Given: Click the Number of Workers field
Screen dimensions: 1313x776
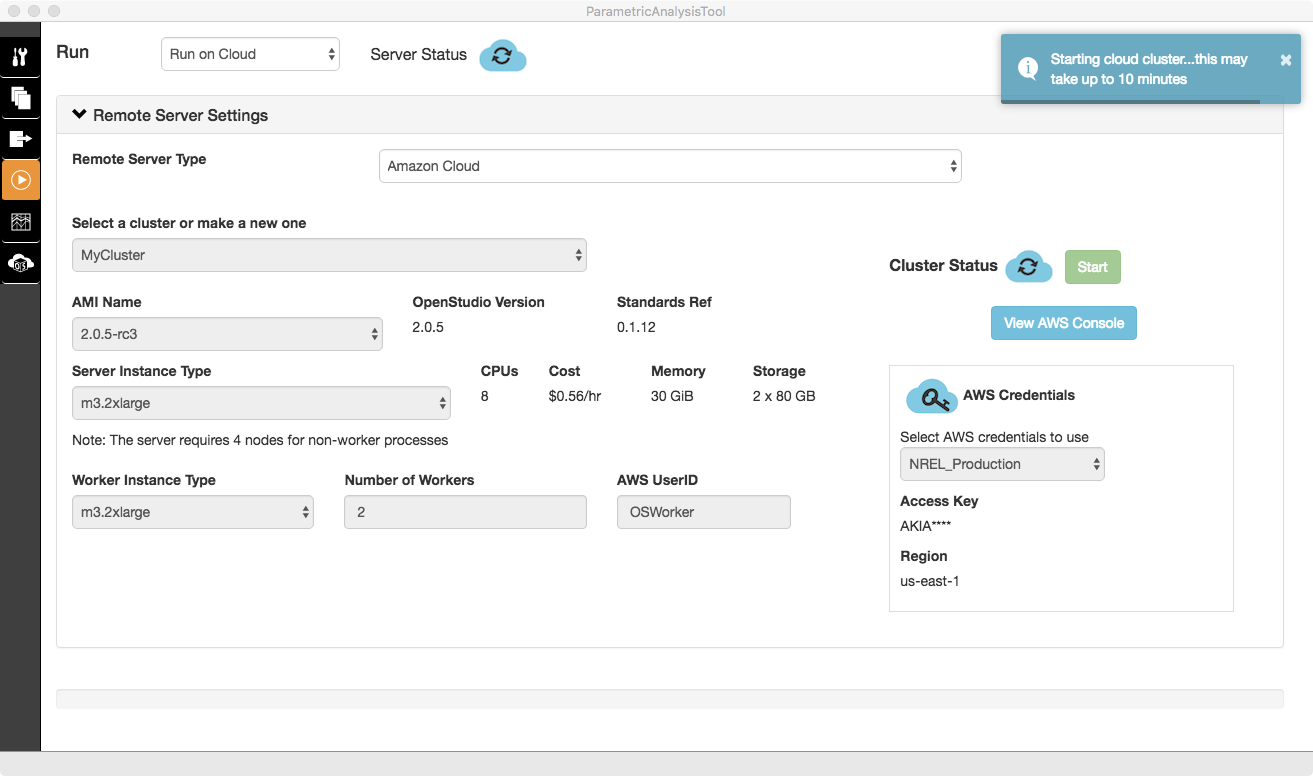Looking at the screenshot, I should tap(465, 512).
